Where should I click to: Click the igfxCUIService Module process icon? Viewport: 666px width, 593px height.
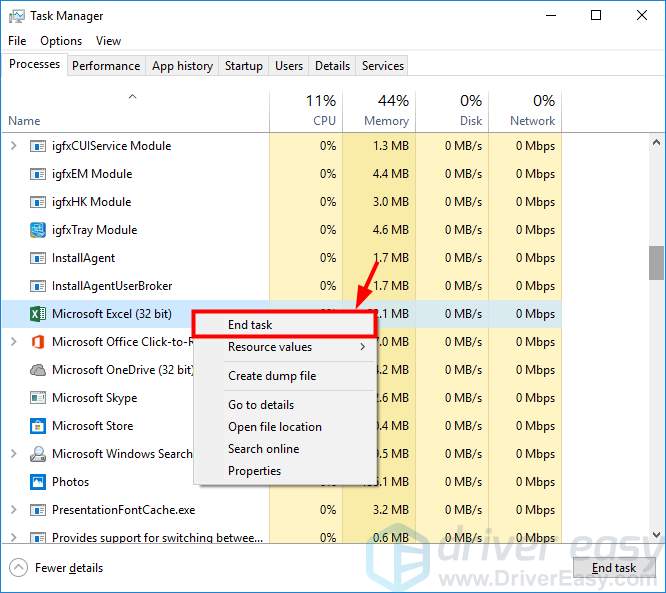[x=38, y=146]
